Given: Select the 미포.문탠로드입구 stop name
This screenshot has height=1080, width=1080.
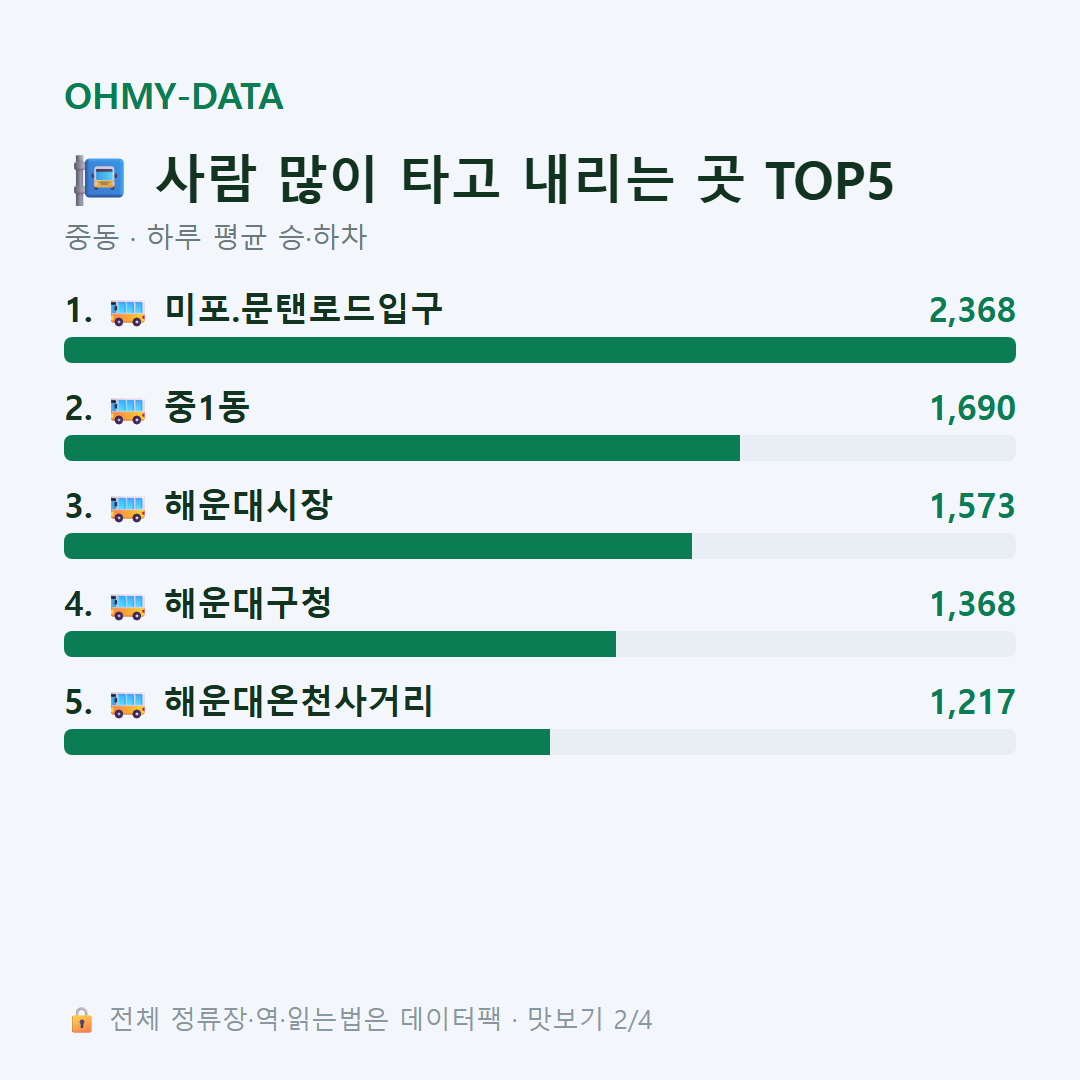Looking at the screenshot, I should (303, 309).
